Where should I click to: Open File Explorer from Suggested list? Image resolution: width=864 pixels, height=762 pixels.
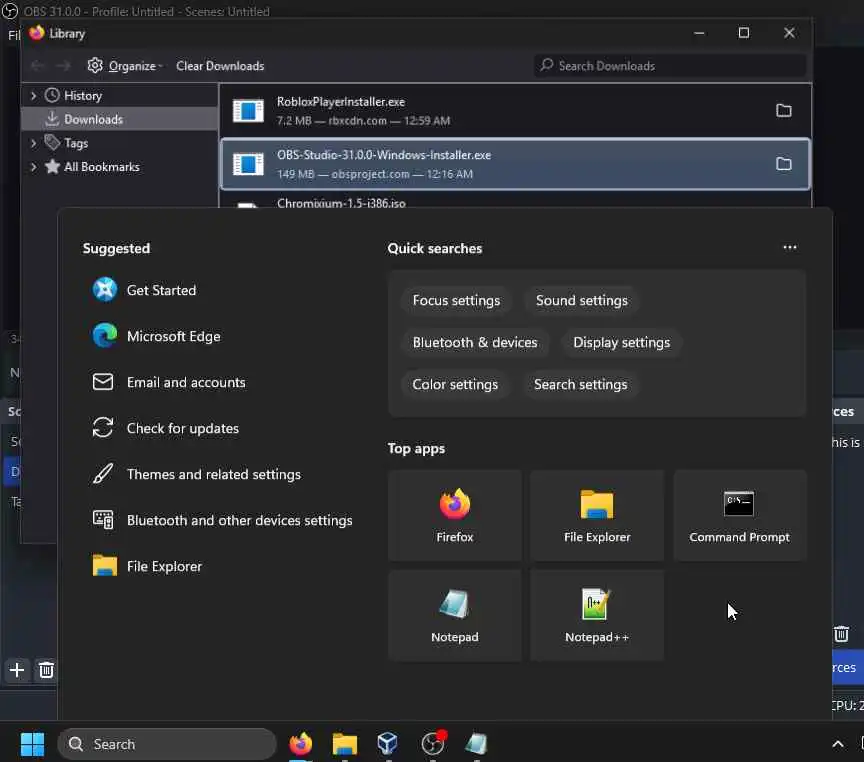pos(148,566)
